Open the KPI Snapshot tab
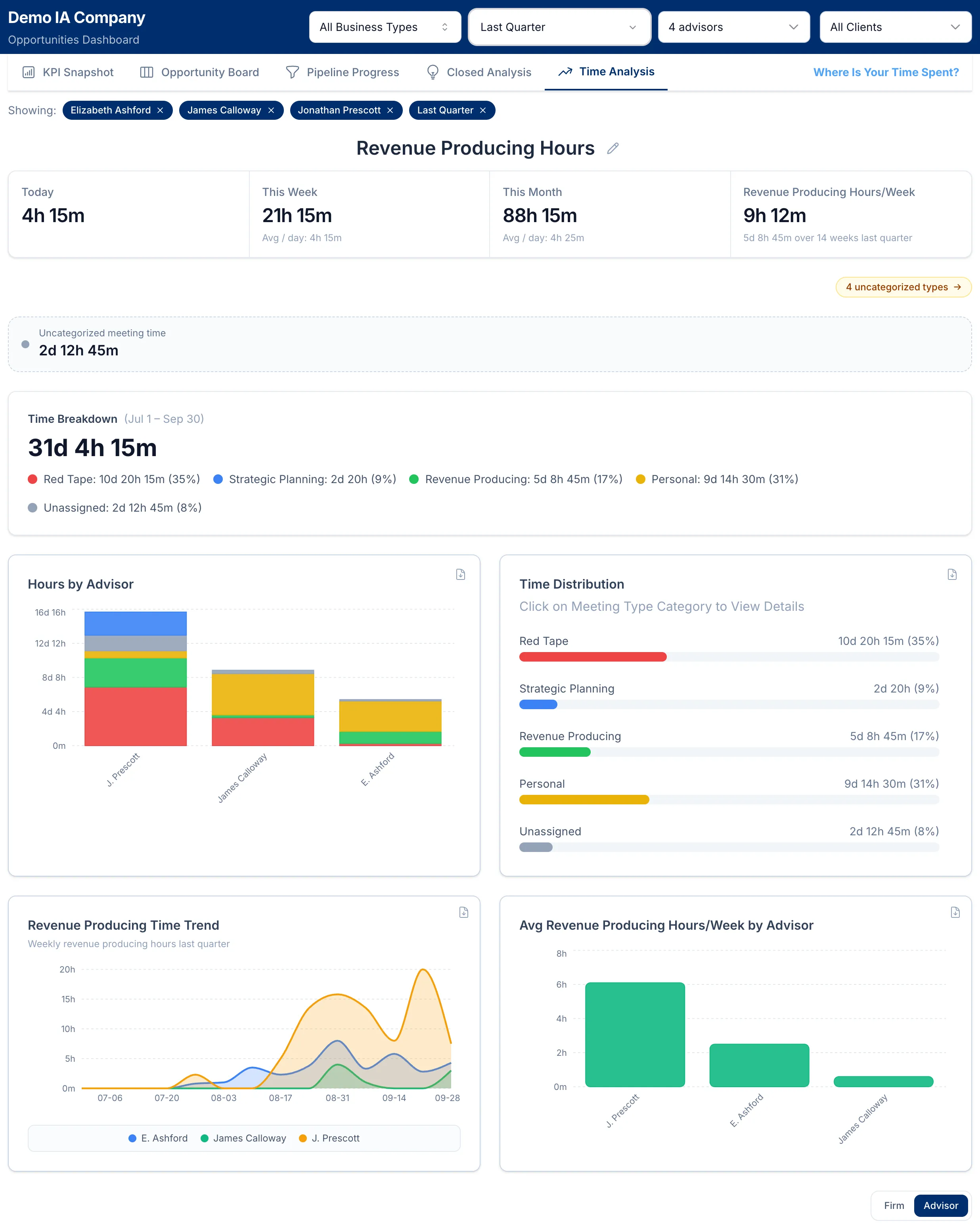The height and width of the screenshot is (1224, 980). [67, 72]
